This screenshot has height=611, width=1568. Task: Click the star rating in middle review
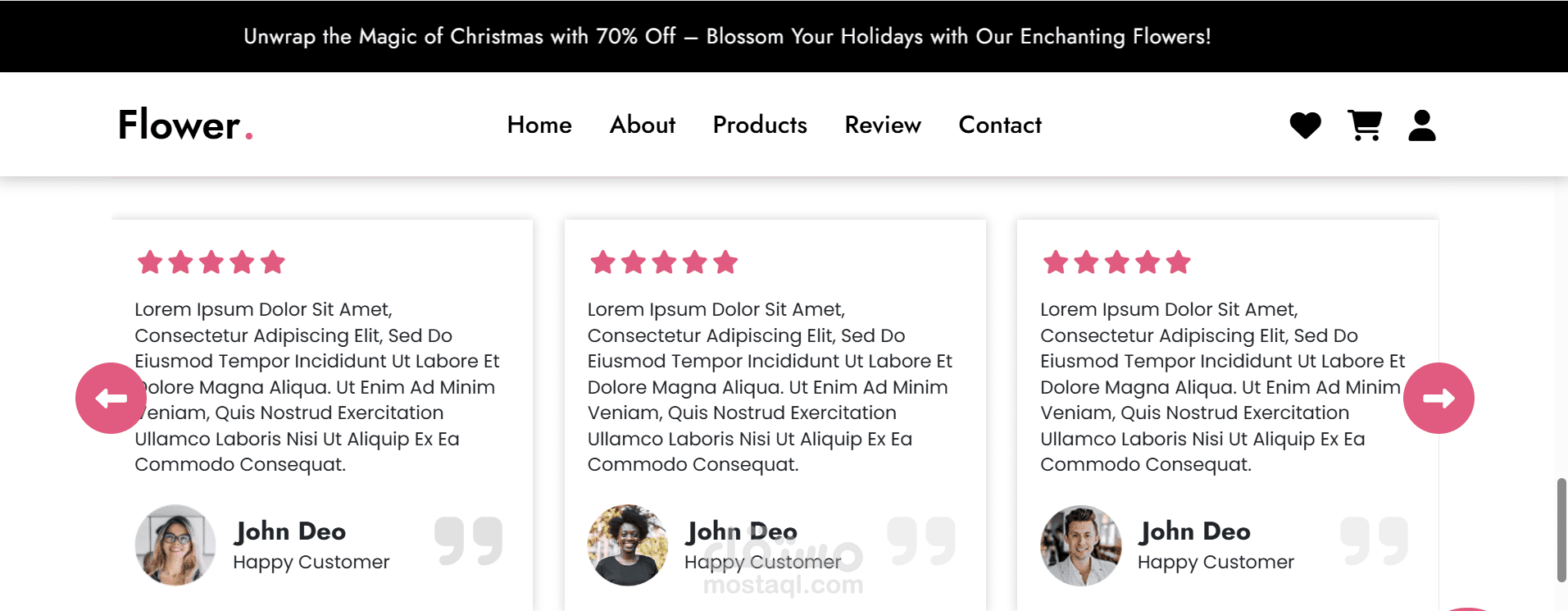pos(664,262)
